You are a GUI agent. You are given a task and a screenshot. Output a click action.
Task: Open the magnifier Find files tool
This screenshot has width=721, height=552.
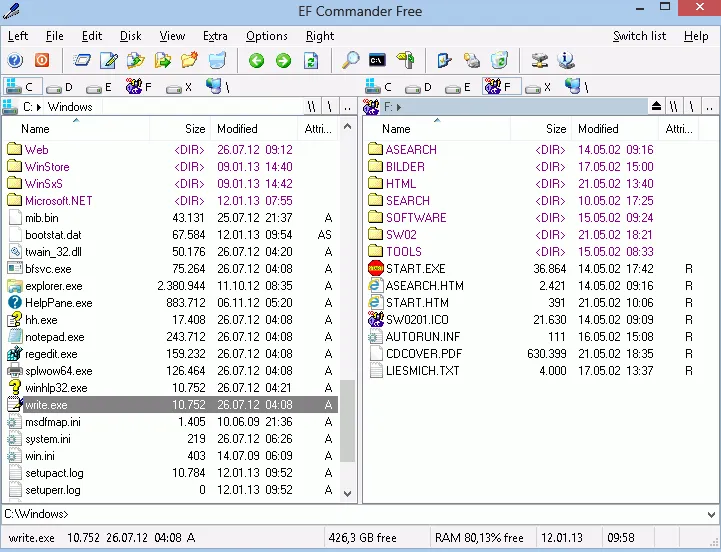click(x=350, y=60)
